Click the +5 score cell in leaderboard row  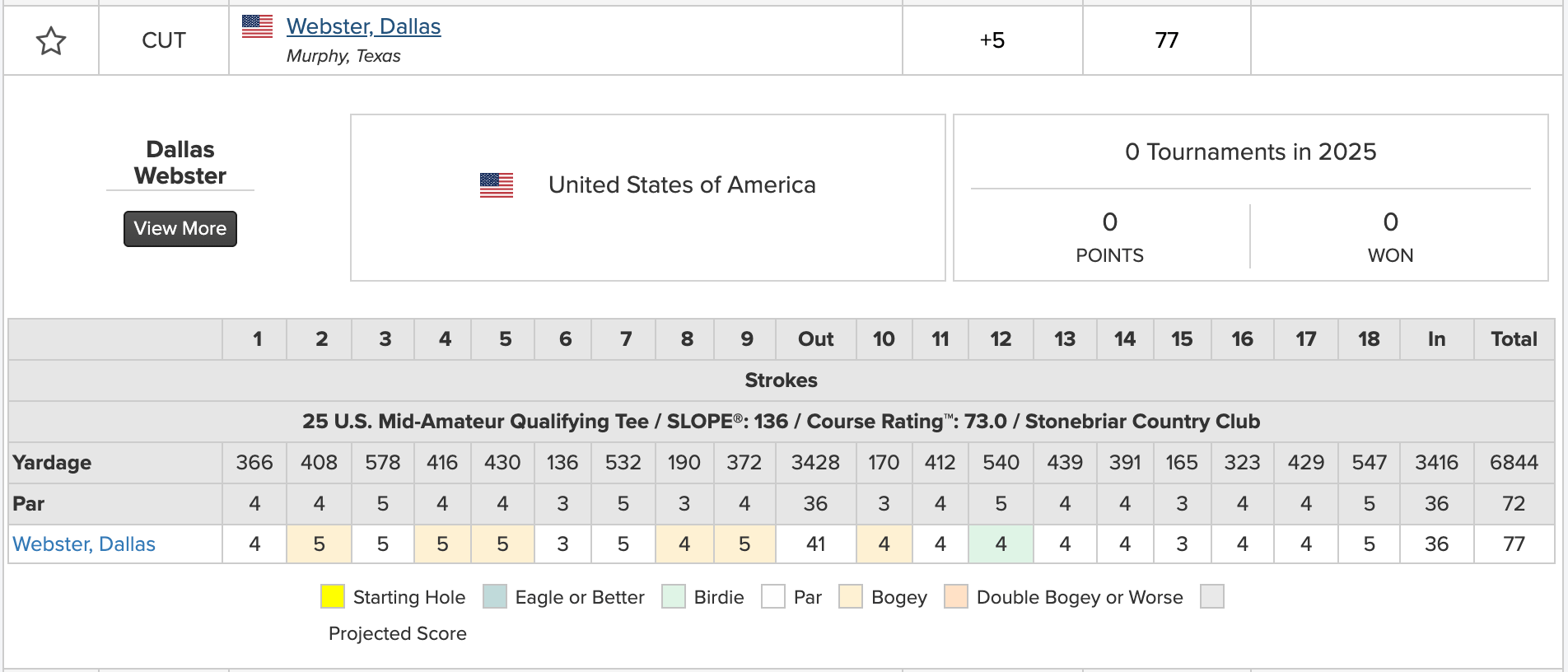(992, 40)
